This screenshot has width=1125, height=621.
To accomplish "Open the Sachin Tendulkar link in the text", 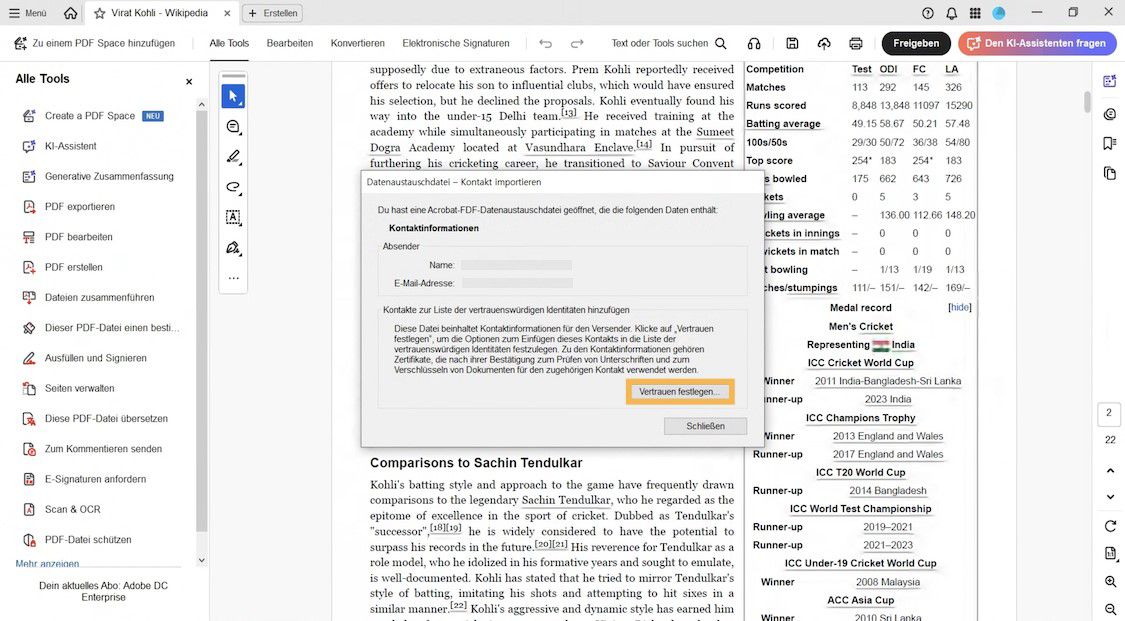I will coord(566,500).
